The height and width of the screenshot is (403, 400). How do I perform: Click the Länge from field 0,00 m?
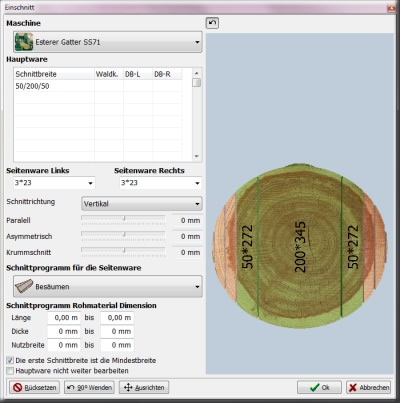(x=64, y=318)
